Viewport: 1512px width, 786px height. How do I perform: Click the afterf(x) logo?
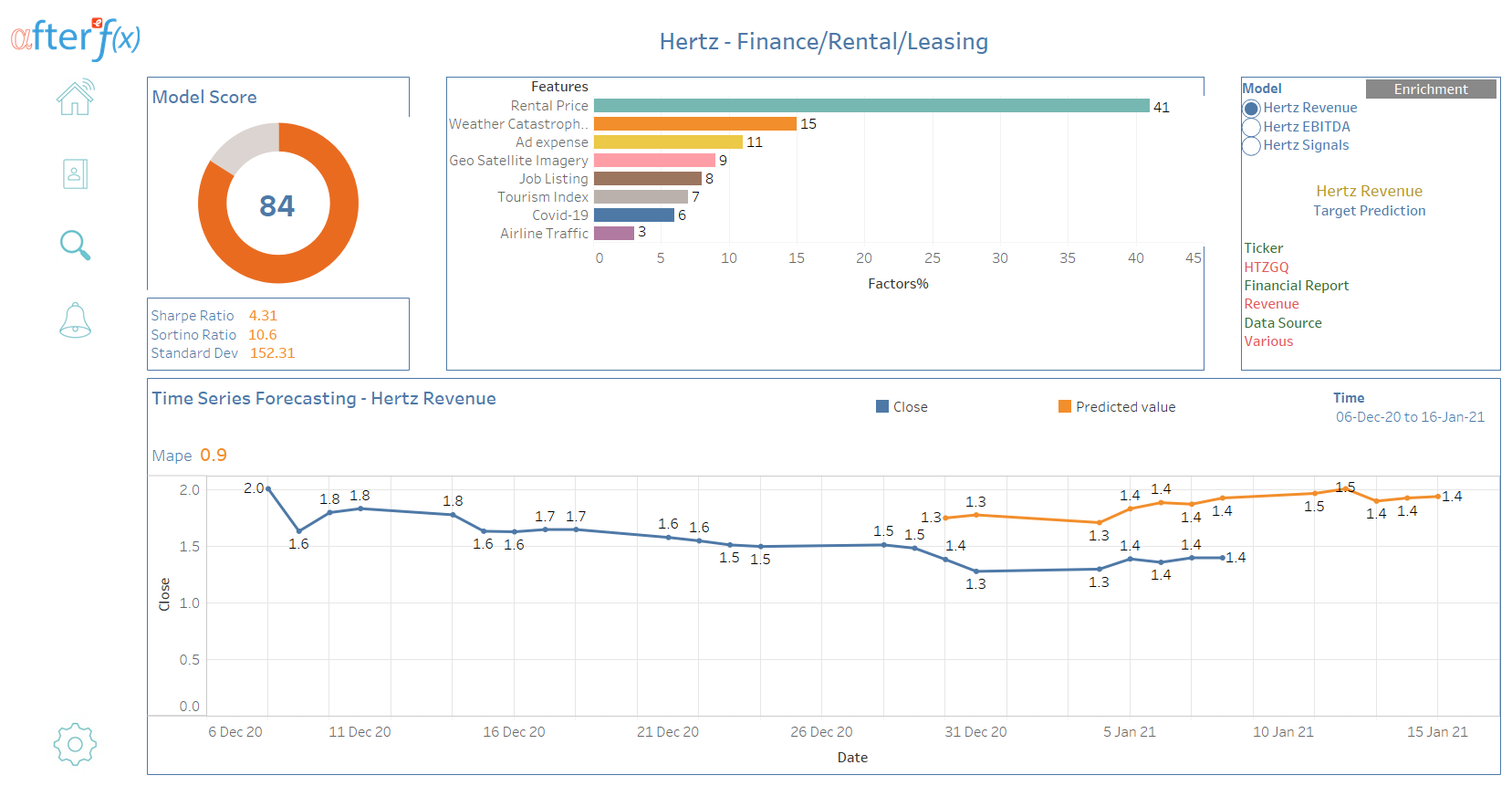point(76,38)
